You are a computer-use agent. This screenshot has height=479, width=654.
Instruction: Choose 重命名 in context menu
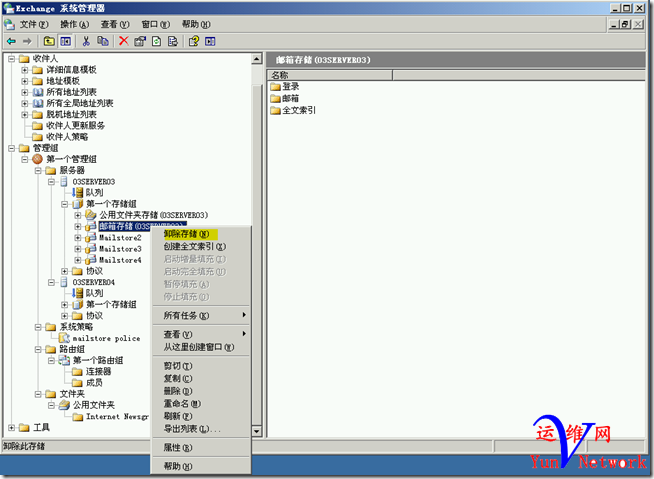click(x=201, y=403)
